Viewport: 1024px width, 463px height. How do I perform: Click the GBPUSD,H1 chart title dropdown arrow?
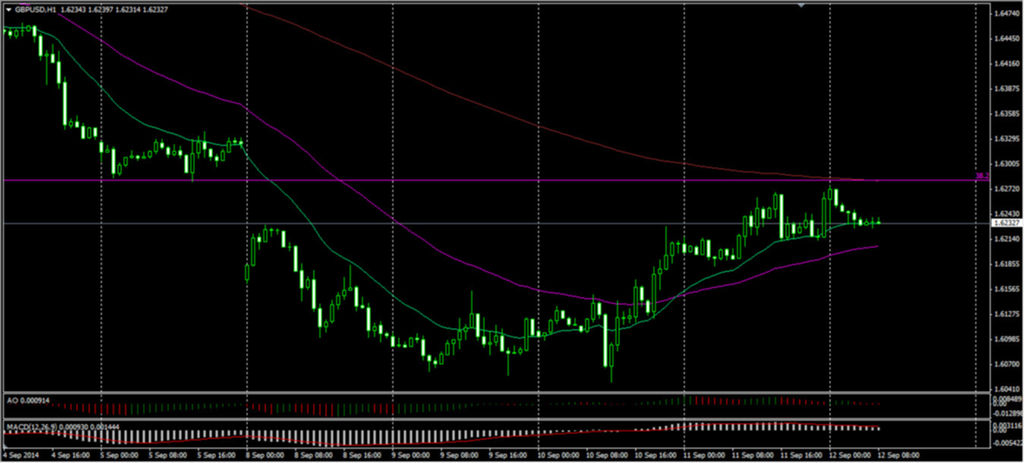click(x=8, y=10)
